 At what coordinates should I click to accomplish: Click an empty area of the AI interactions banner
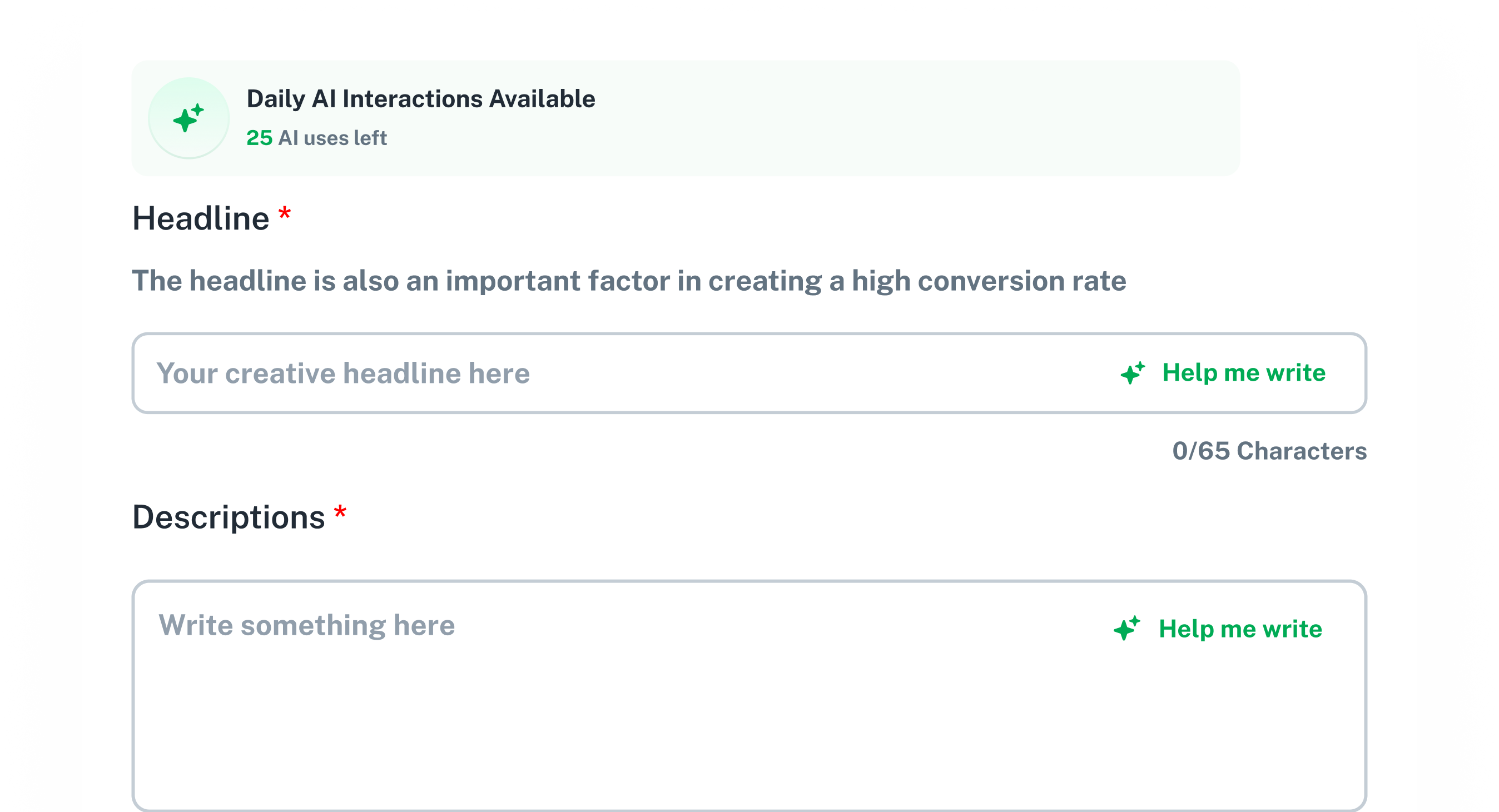pos(931,118)
